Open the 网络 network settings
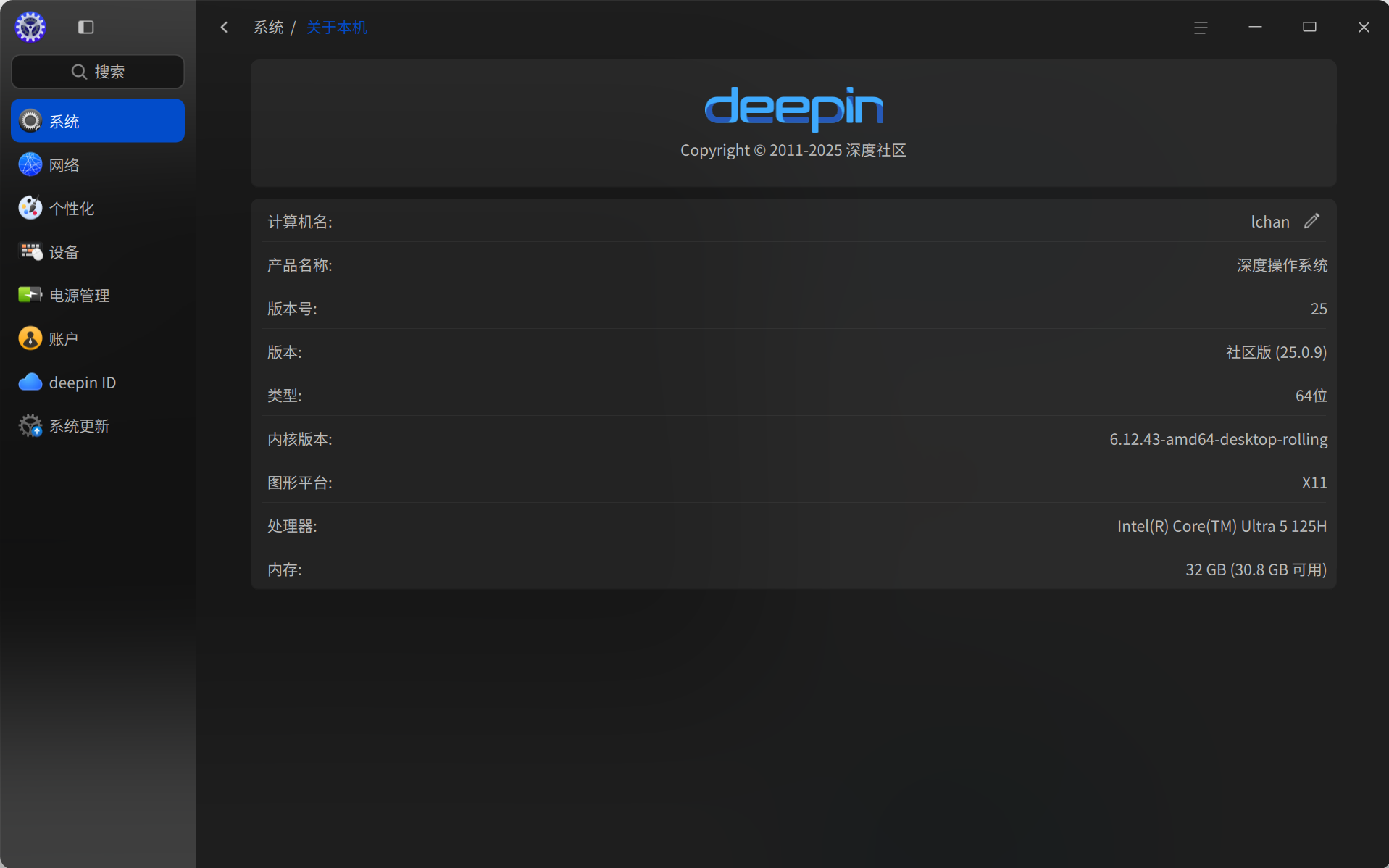 [98, 164]
